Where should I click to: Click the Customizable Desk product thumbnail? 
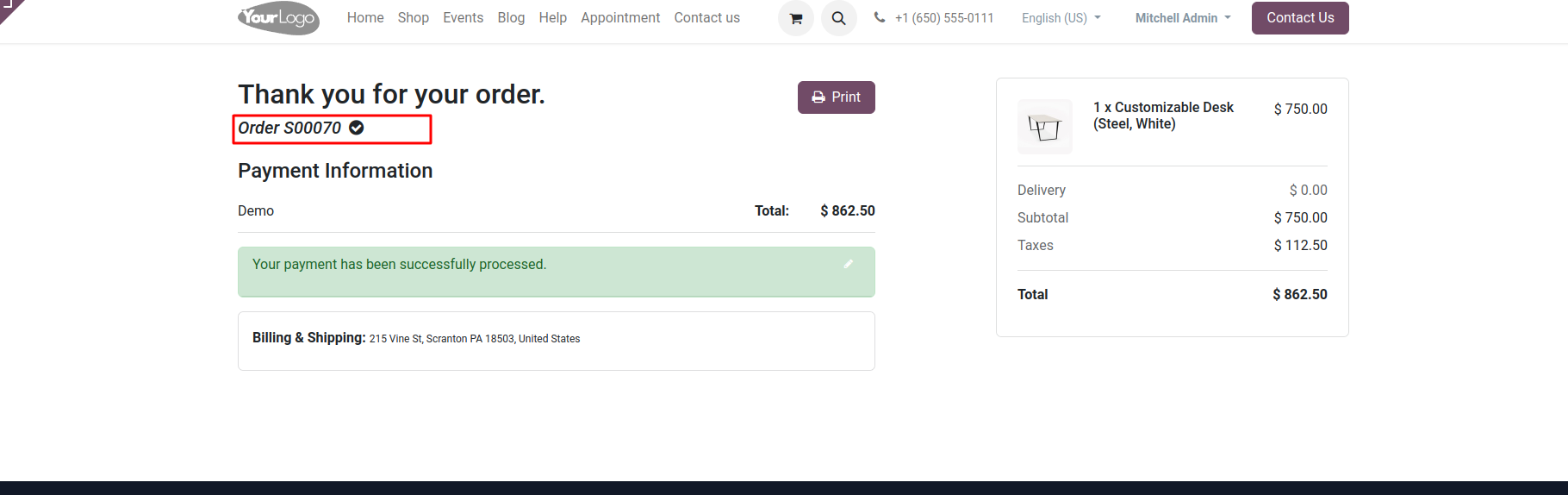click(1045, 127)
